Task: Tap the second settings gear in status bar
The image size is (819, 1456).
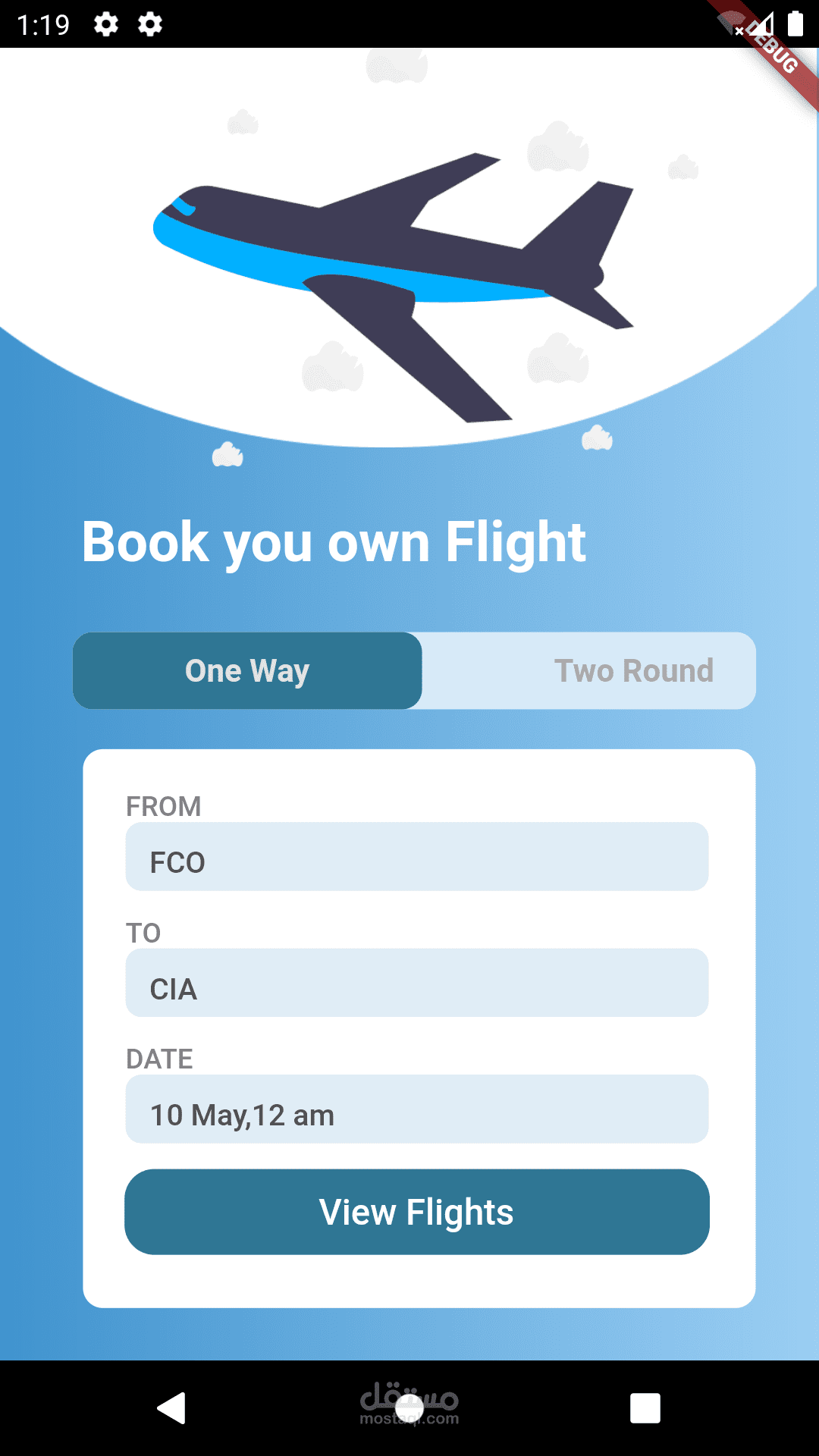Action: point(150,24)
